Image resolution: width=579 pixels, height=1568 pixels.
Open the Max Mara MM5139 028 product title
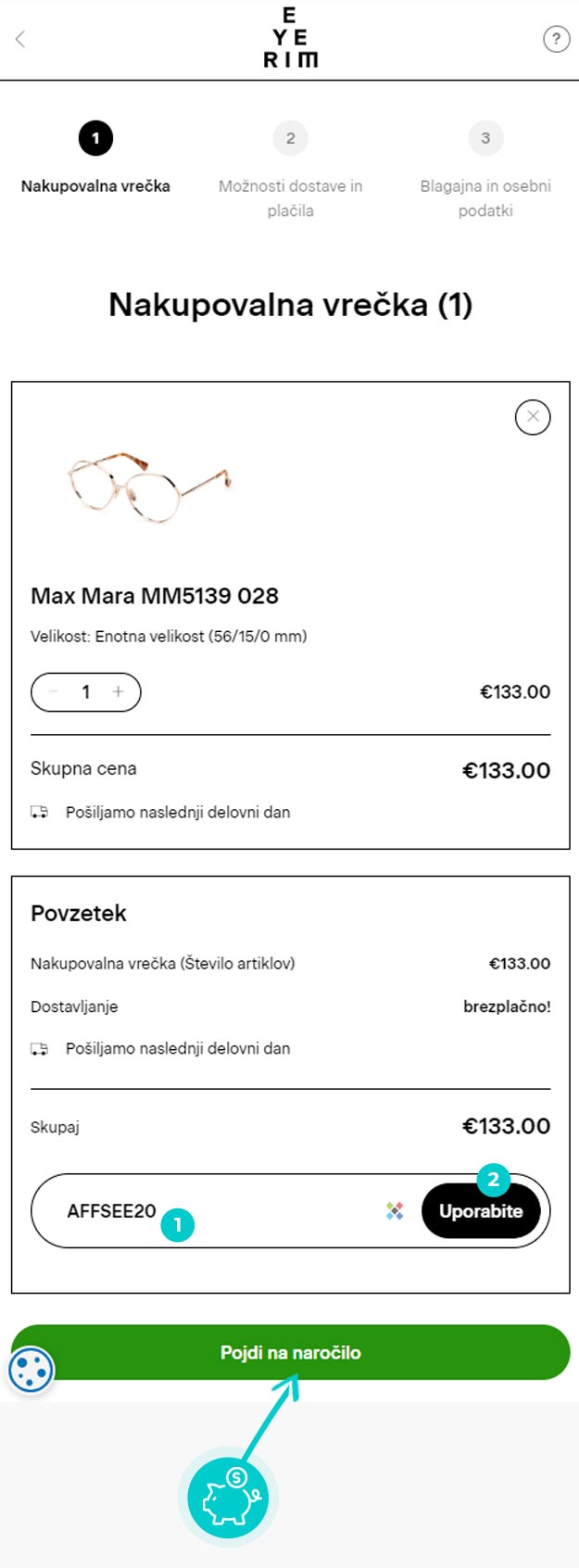click(155, 596)
